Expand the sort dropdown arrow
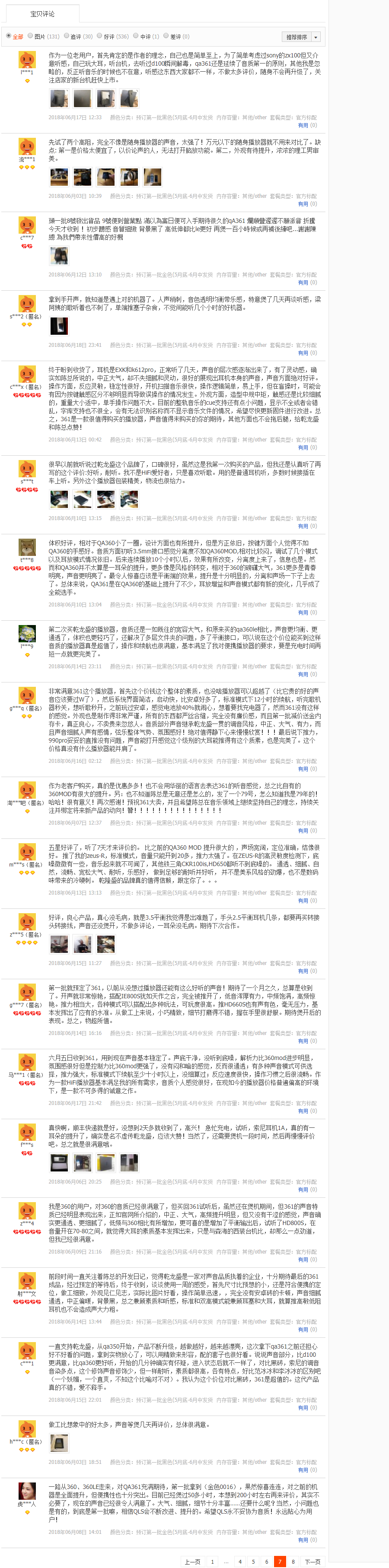 (316, 37)
